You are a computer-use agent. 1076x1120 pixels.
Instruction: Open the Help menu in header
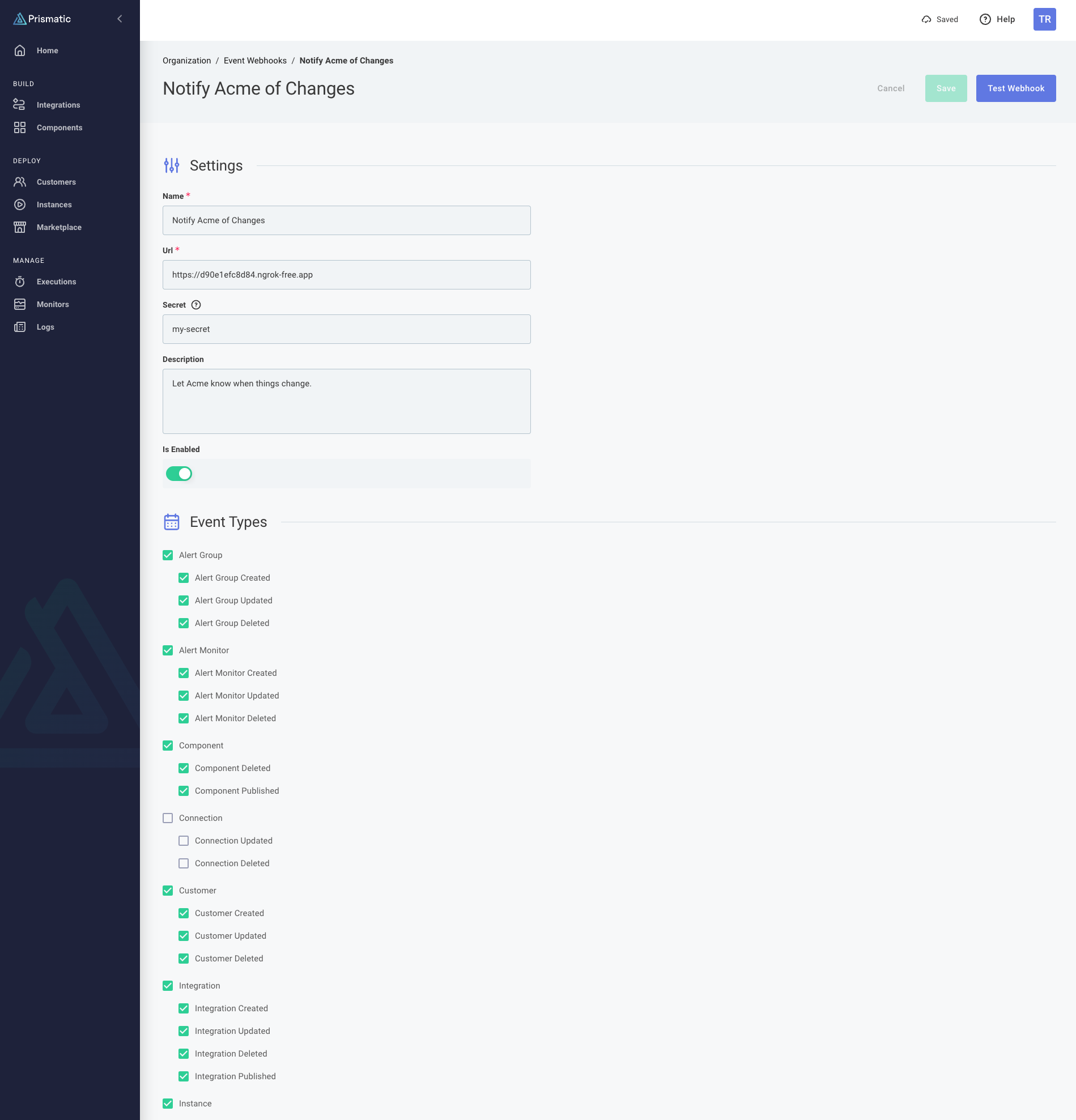(997, 19)
